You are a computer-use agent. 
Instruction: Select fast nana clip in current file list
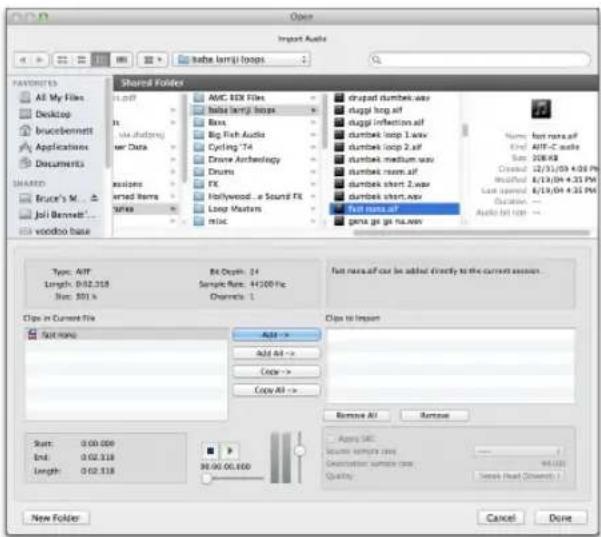(x=126, y=335)
